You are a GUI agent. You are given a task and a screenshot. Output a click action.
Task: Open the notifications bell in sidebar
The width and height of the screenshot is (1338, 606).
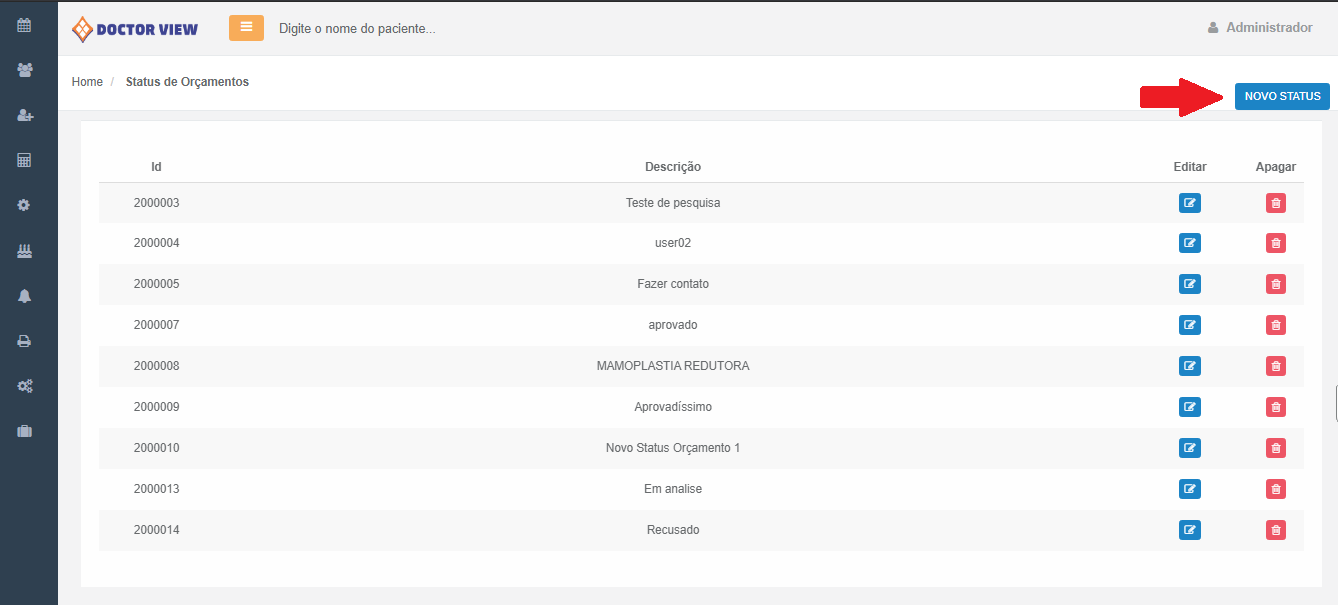click(25, 296)
